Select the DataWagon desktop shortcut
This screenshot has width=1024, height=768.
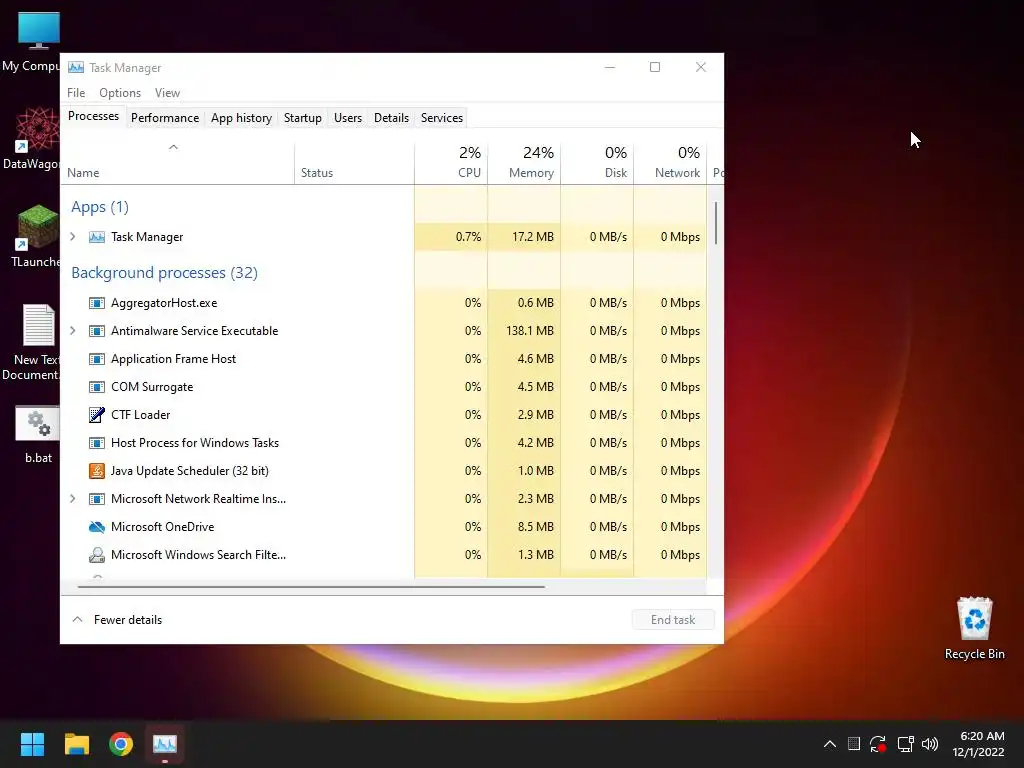click(31, 138)
